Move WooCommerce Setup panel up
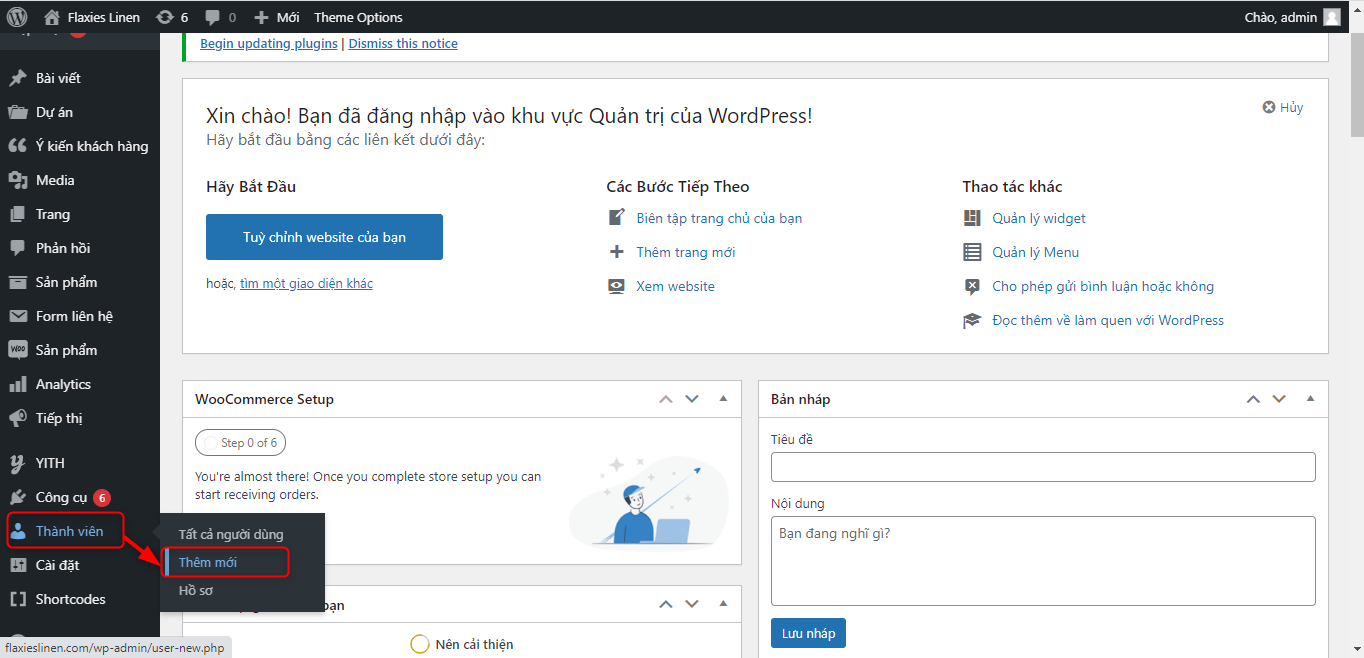1364x658 pixels. pyautogui.click(x=666, y=399)
